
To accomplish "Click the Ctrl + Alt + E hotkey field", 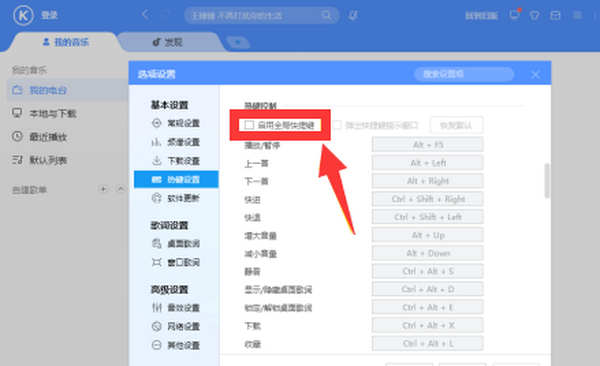I will coord(427,307).
